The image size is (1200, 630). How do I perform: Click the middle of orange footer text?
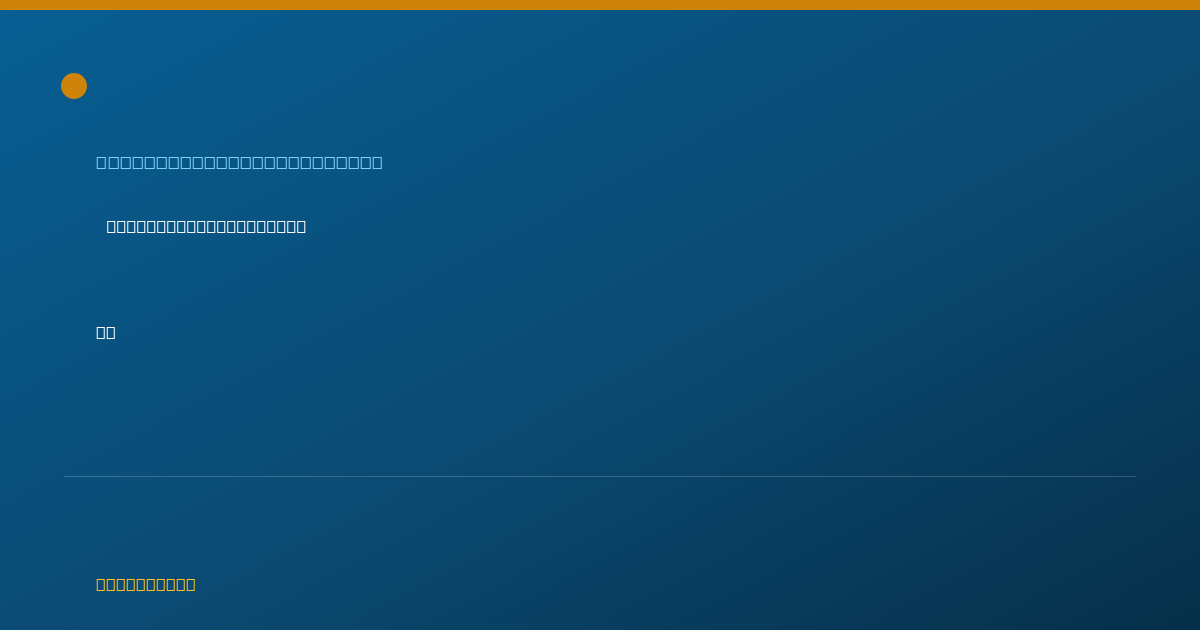pos(146,585)
